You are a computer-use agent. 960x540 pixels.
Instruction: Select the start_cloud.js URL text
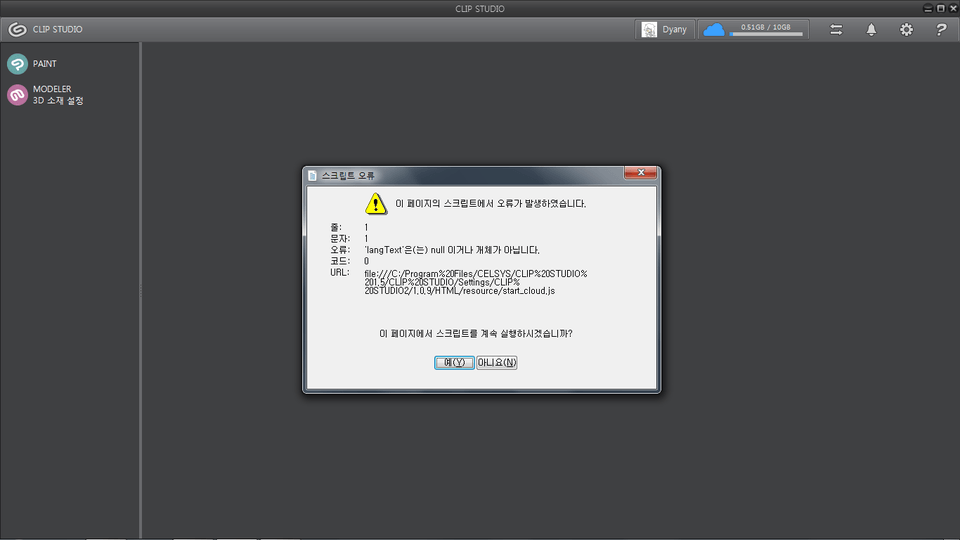pyautogui.click(x=476, y=282)
